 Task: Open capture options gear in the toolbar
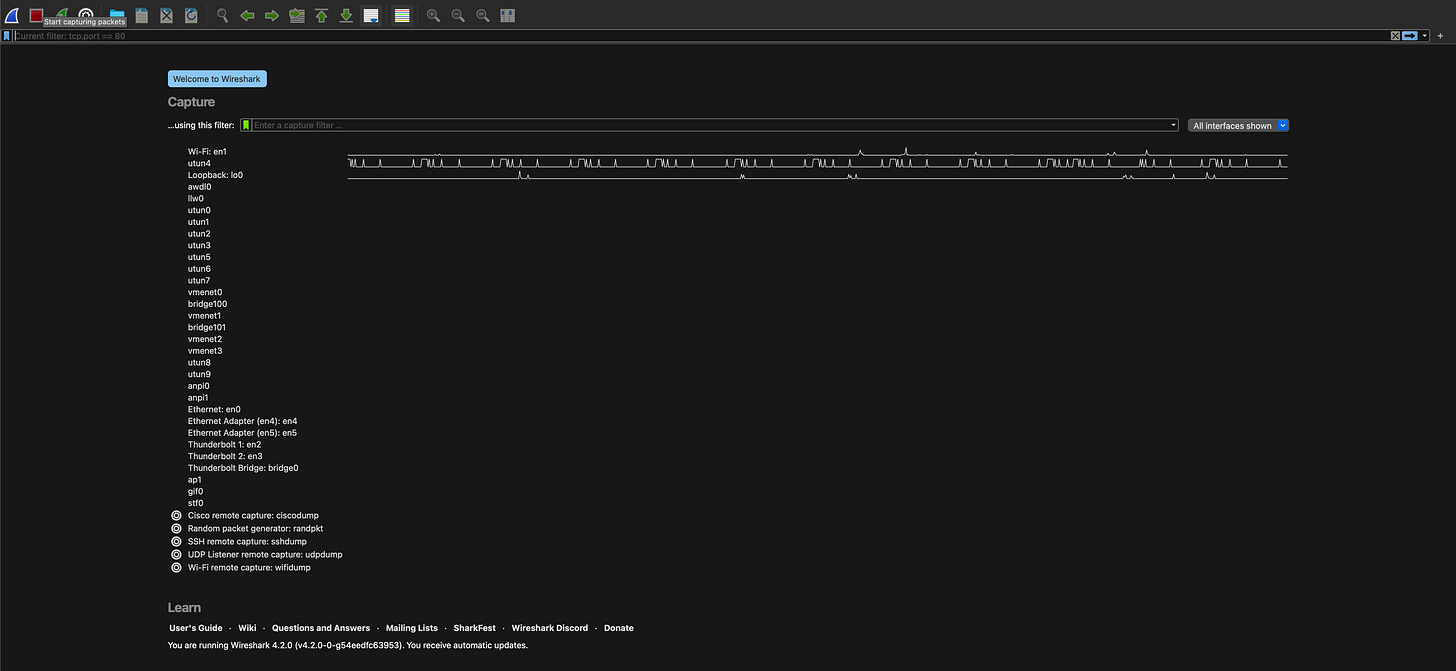coord(87,15)
